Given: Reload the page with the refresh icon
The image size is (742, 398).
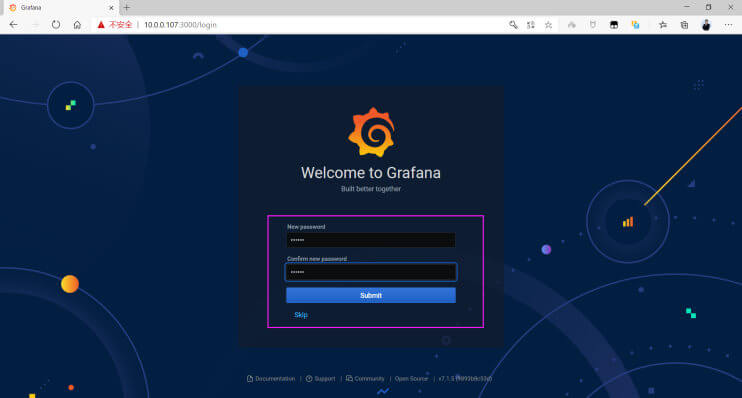Looking at the screenshot, I should (x=56, y=25).
